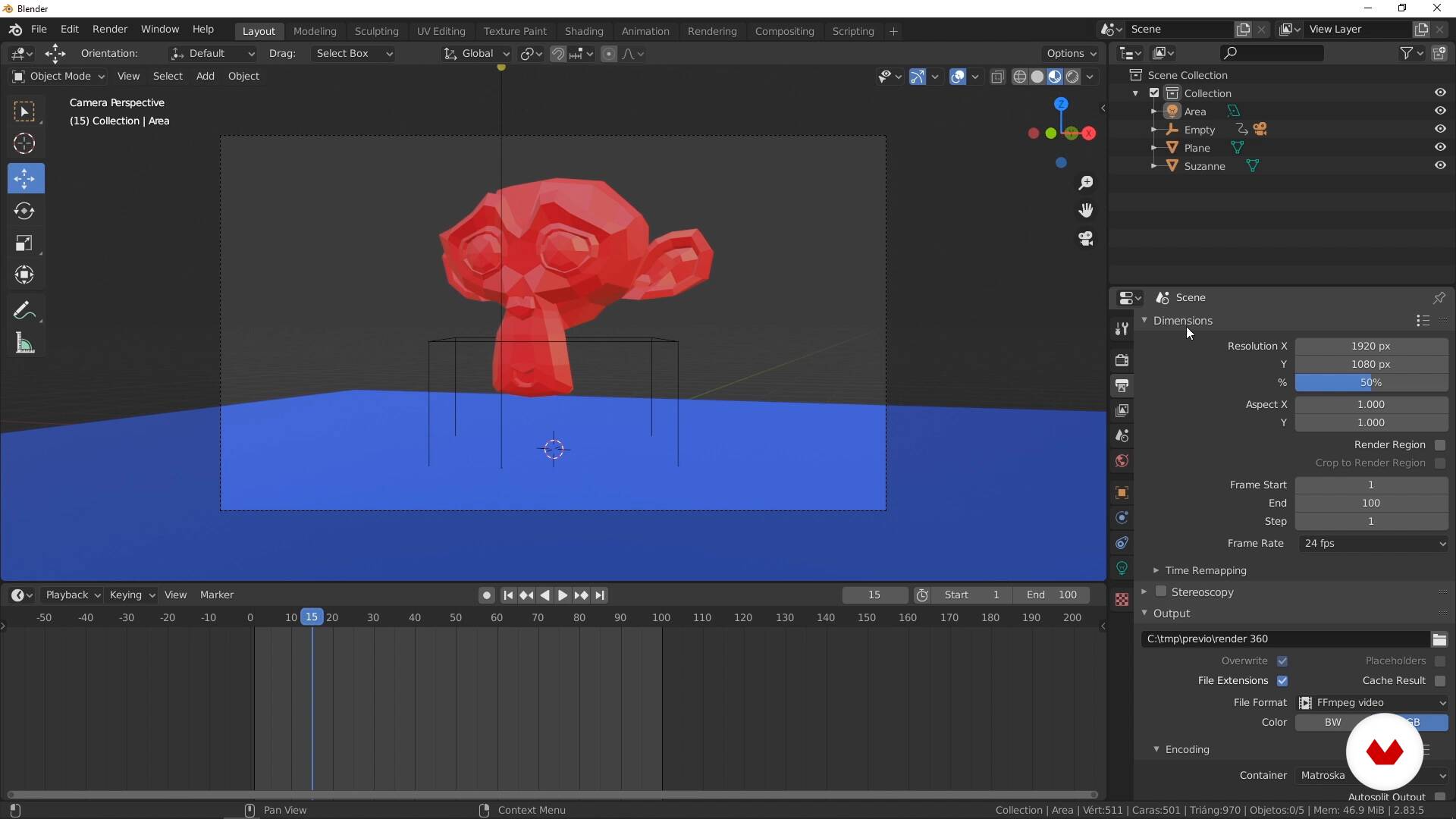Enable the Cache Result checkbox
This screenshot has height=819, width=1456.
1439,681
